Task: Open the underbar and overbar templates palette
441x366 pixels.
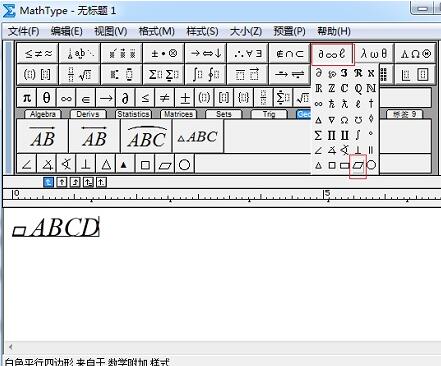Action: 248,74
